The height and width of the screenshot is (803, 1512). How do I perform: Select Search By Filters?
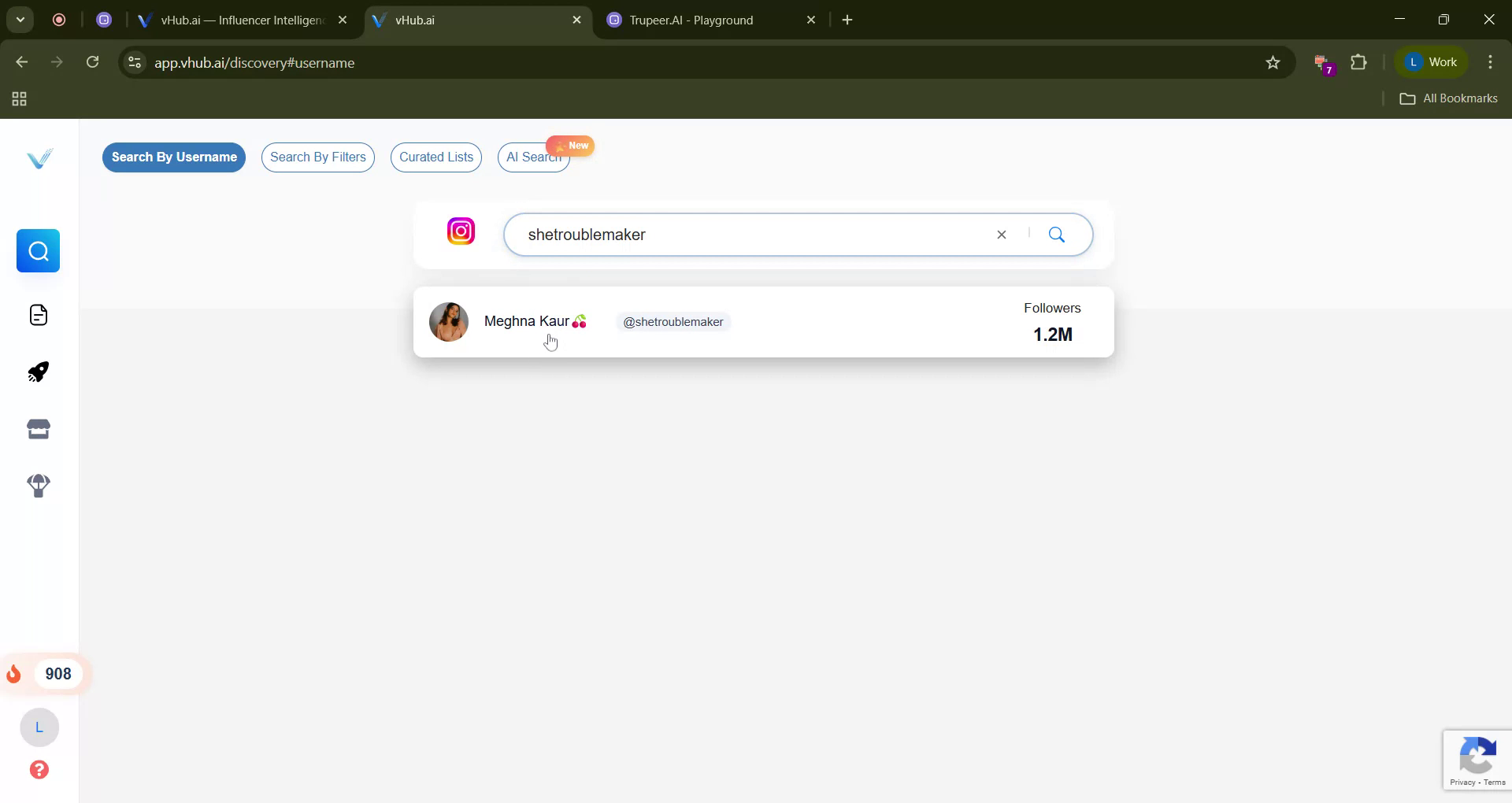[317, 157]
